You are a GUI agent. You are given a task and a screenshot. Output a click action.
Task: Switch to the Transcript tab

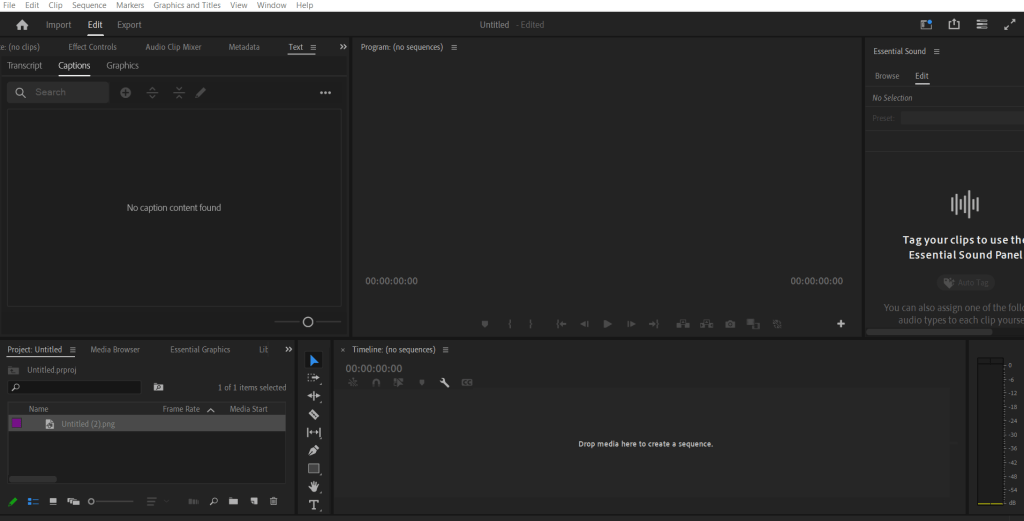point(25,66)
